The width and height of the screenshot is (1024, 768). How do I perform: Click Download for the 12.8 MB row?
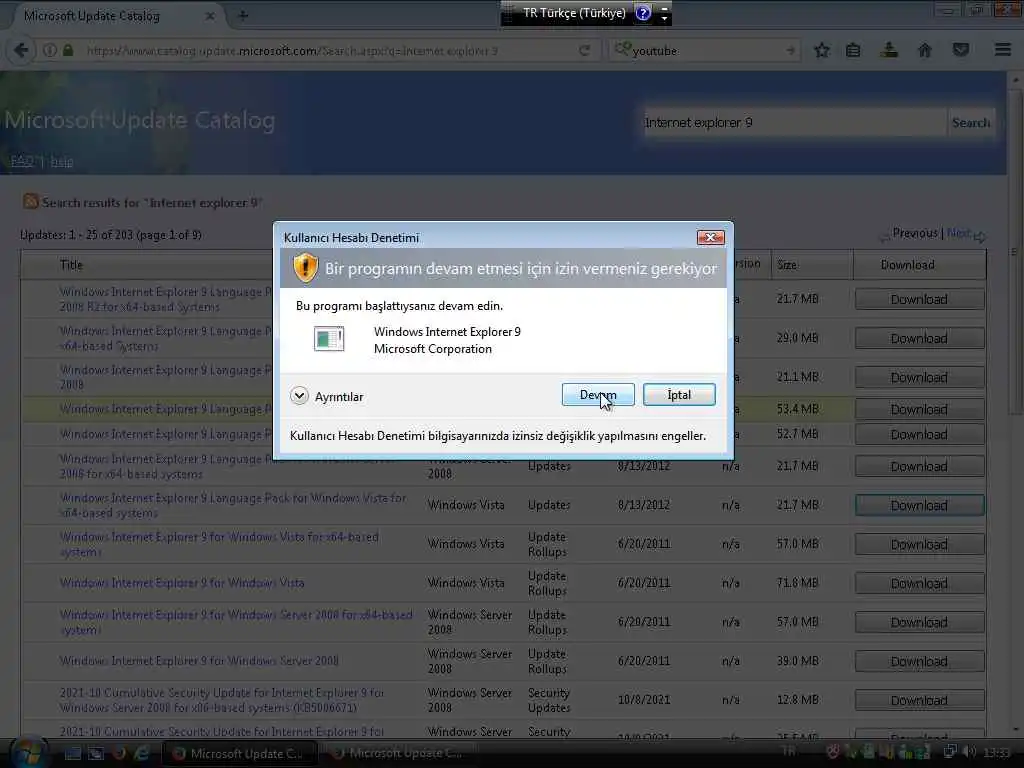point(920,700)
